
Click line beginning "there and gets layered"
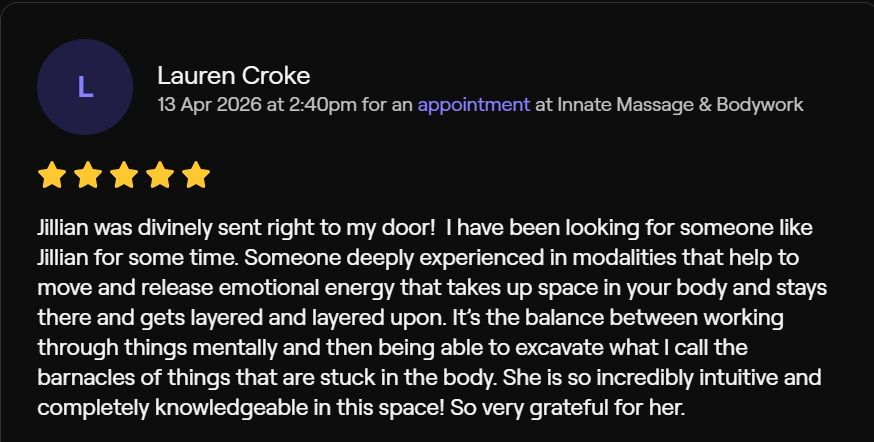pos(410,318)
